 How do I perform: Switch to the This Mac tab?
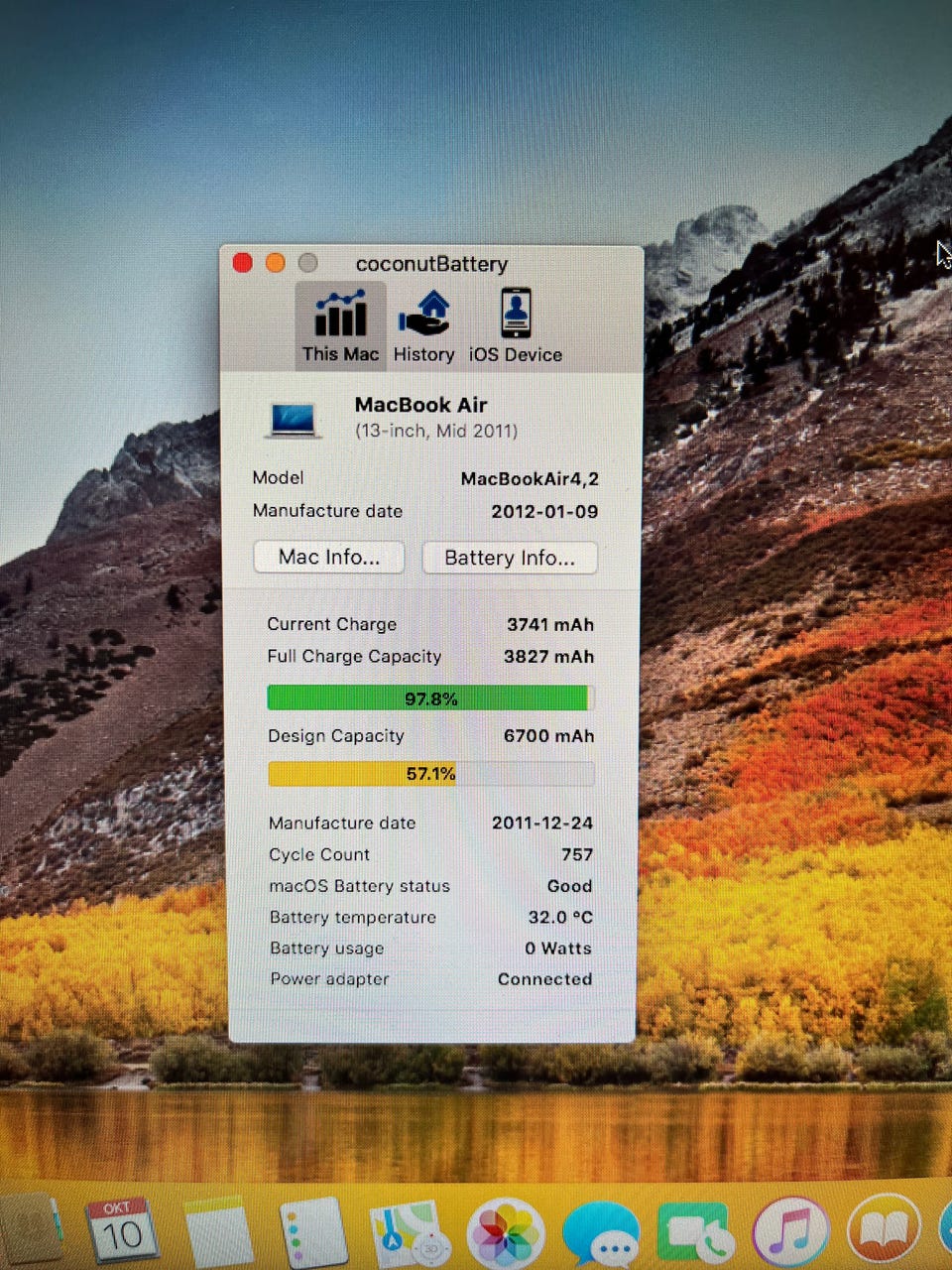[340, 325]
